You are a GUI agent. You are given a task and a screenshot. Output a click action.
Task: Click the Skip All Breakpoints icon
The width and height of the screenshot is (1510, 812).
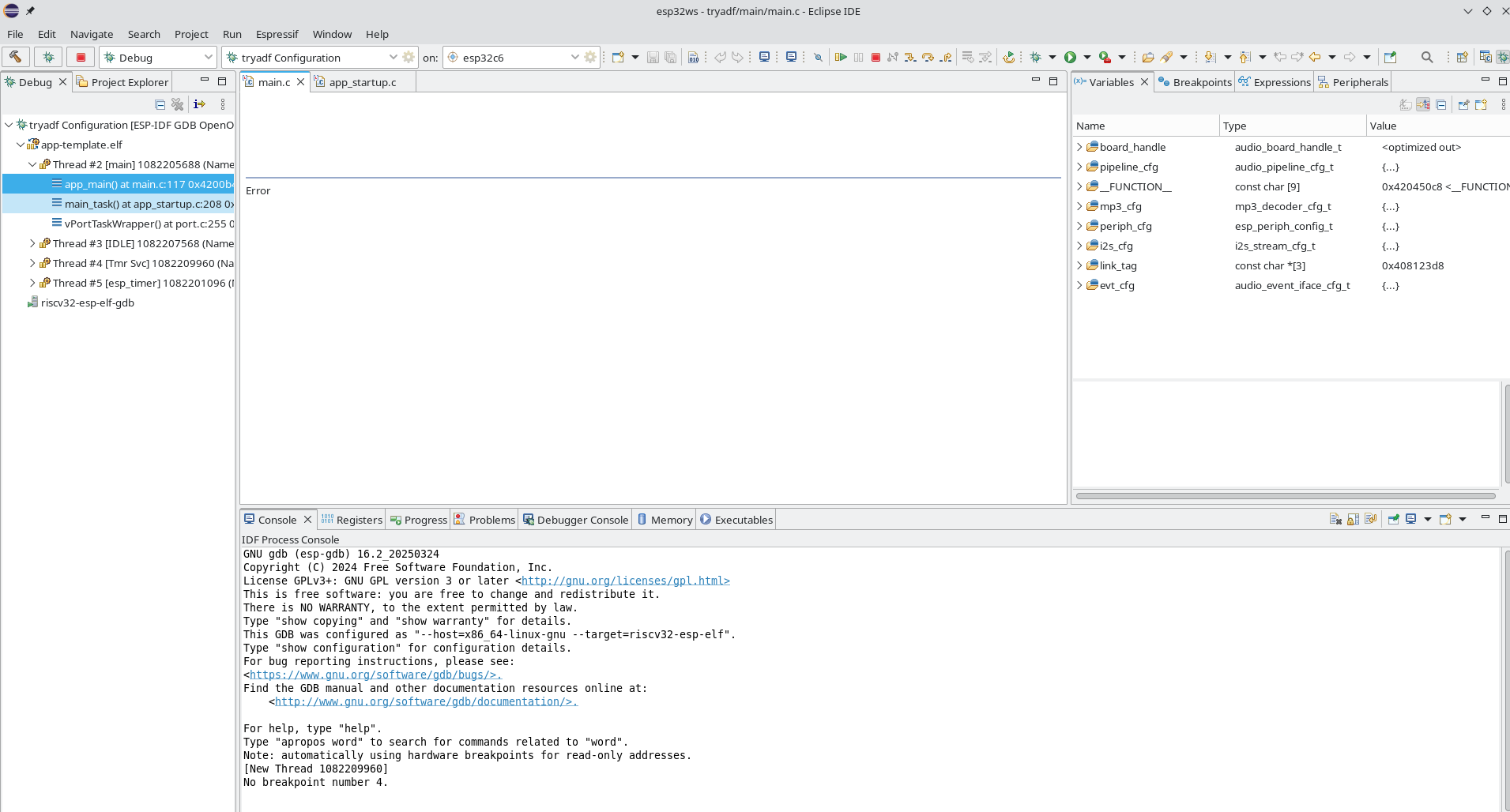(818, 57)
